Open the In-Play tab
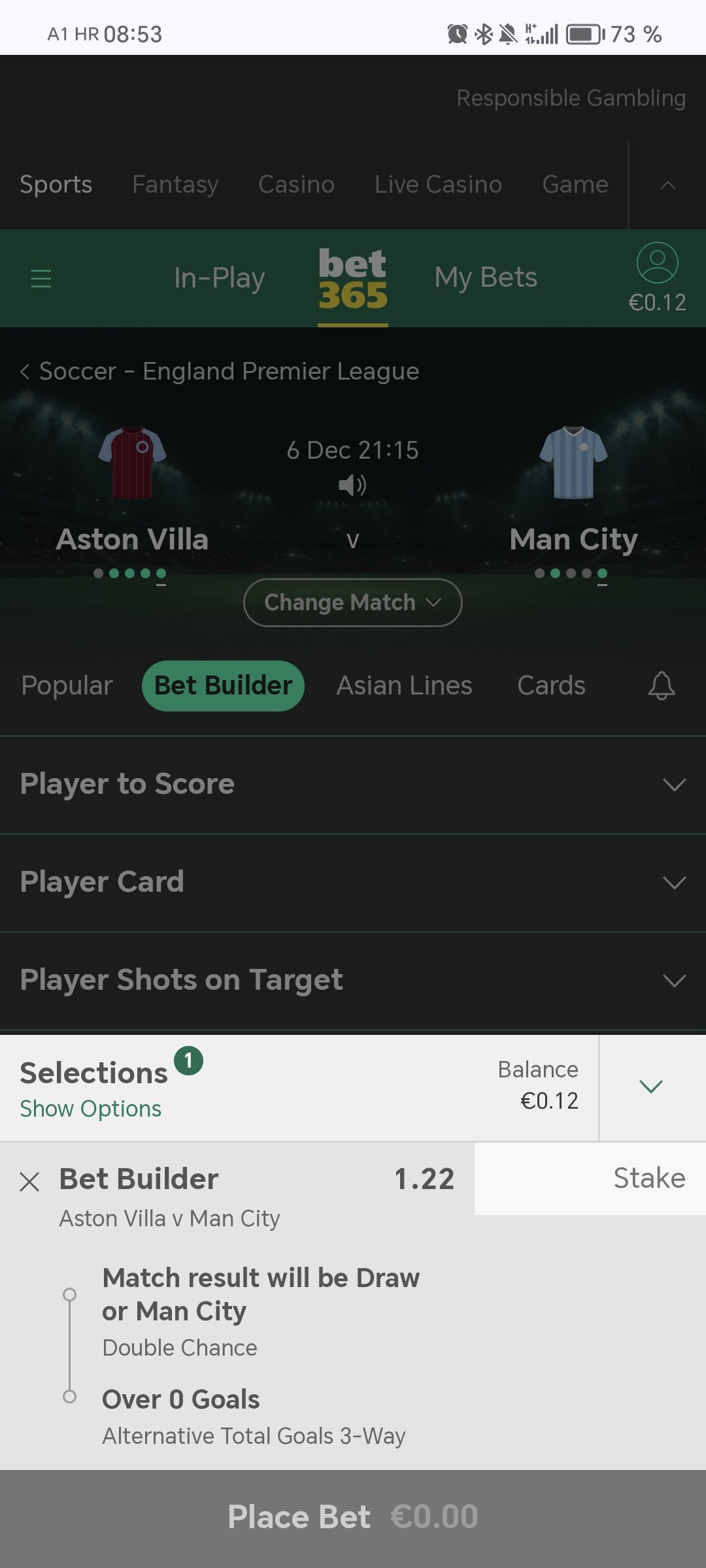The image size is (706, 1568). tap(220, 278)
